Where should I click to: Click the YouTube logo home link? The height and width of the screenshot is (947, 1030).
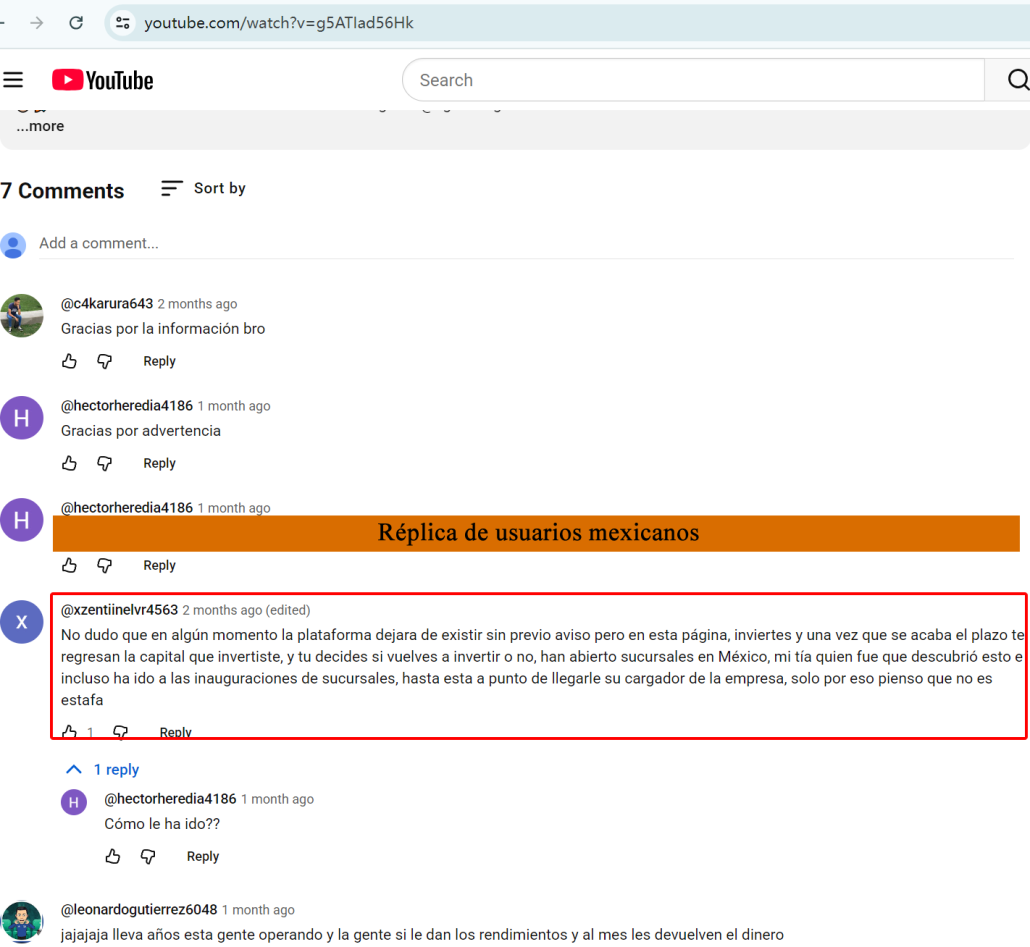click(x=103, y=80)
